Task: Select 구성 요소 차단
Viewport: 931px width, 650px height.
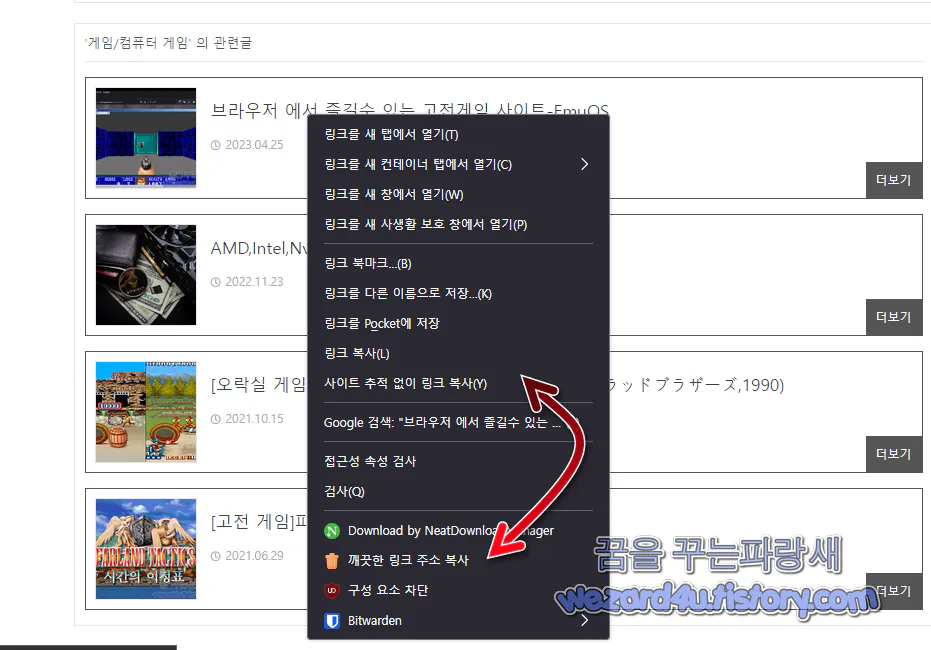Action: point(458,591)
